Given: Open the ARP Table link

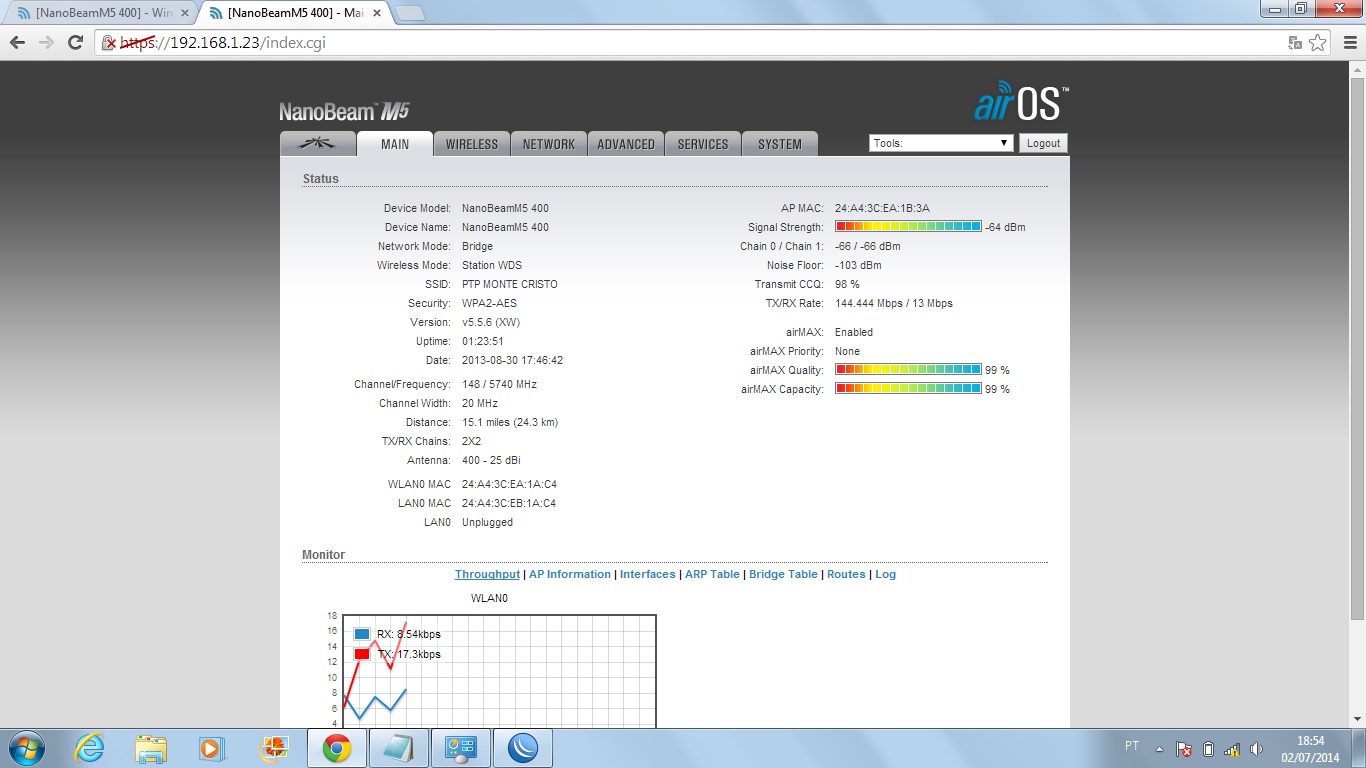Looking at the screenshot, I should coord(712,574).
